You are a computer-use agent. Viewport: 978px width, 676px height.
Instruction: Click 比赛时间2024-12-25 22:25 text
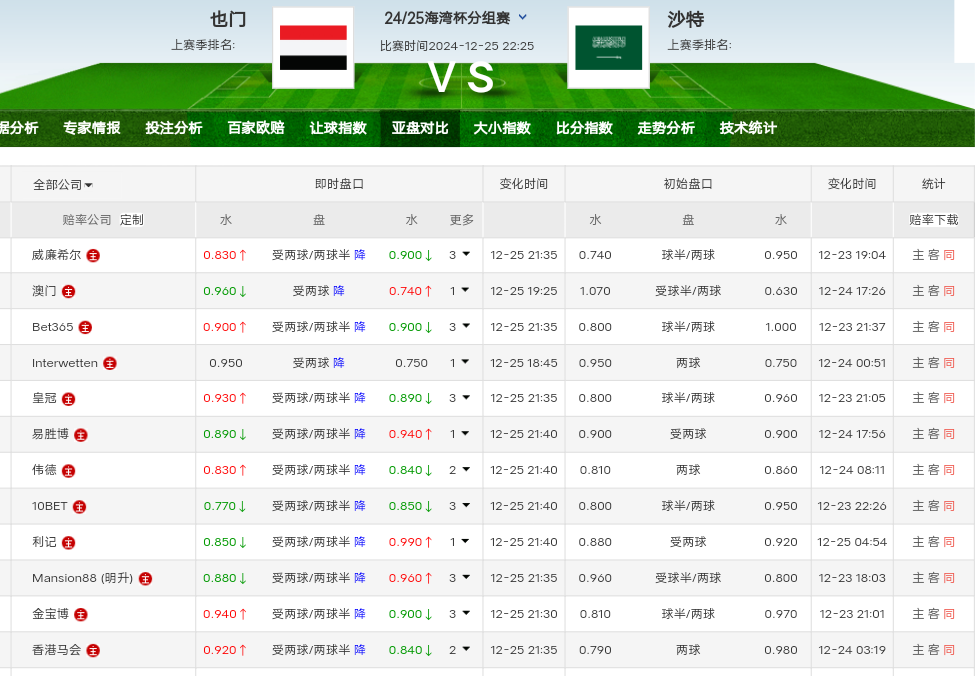(x=457, y=46)
